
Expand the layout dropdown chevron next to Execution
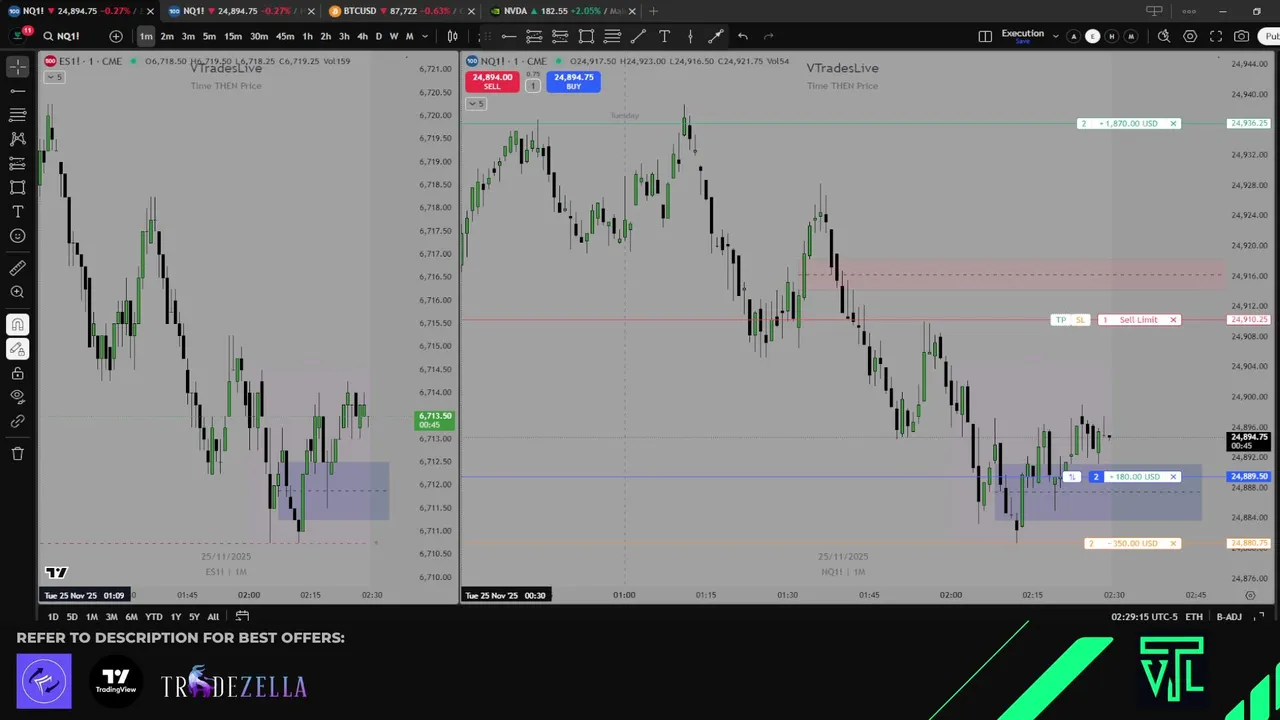[1055, 36]
